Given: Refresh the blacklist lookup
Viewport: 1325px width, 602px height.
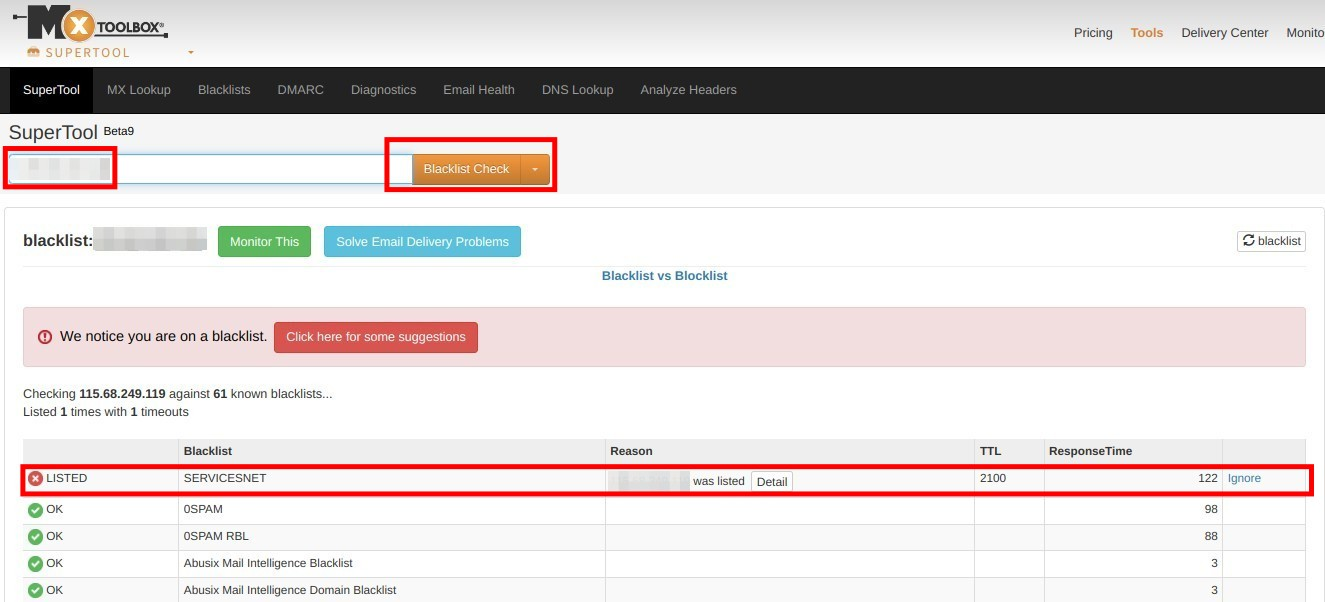Looking at the screenshot, I should 1271,240.
